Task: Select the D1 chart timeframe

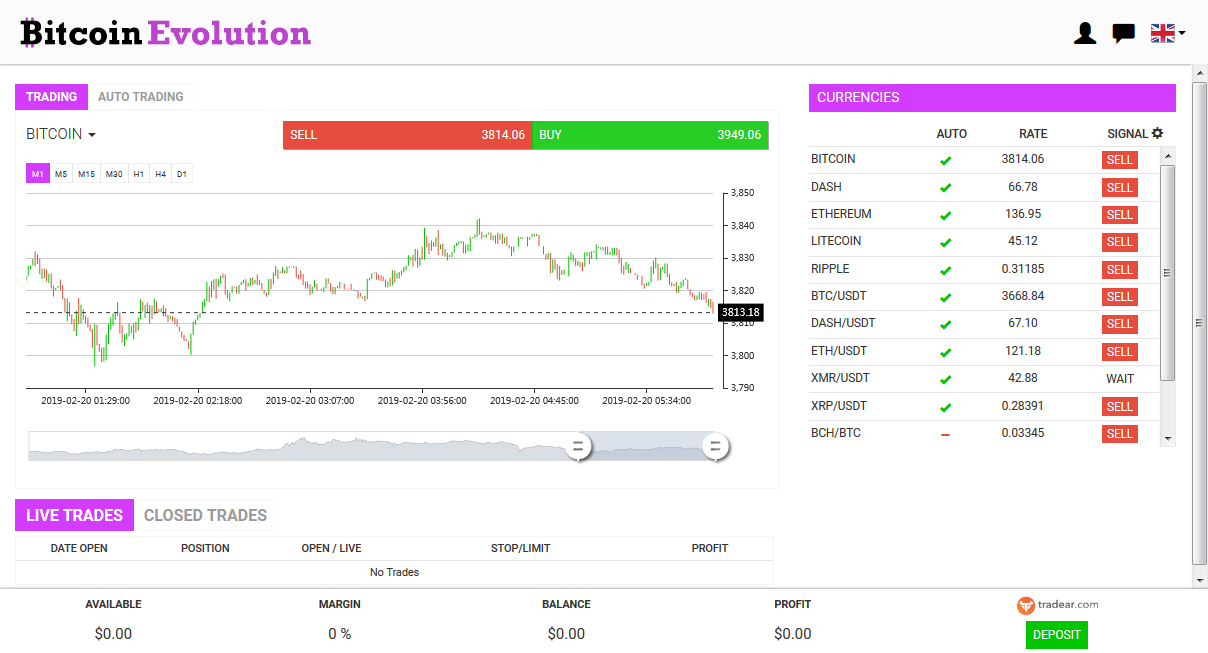Action: coord(181,173)
